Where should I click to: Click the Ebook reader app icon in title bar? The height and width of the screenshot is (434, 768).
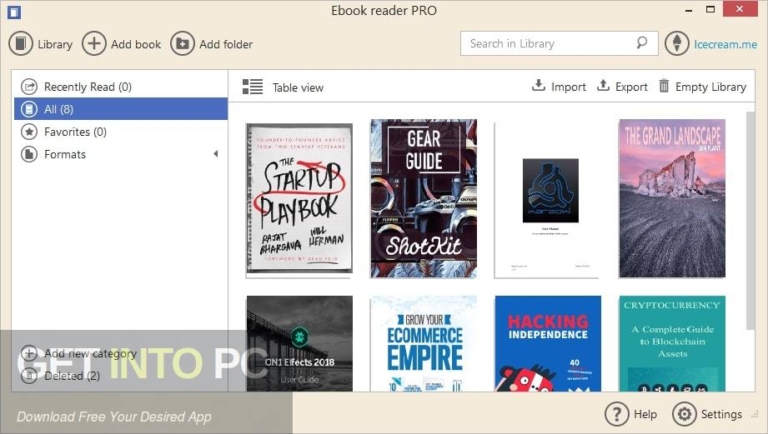tap(14, 12)
